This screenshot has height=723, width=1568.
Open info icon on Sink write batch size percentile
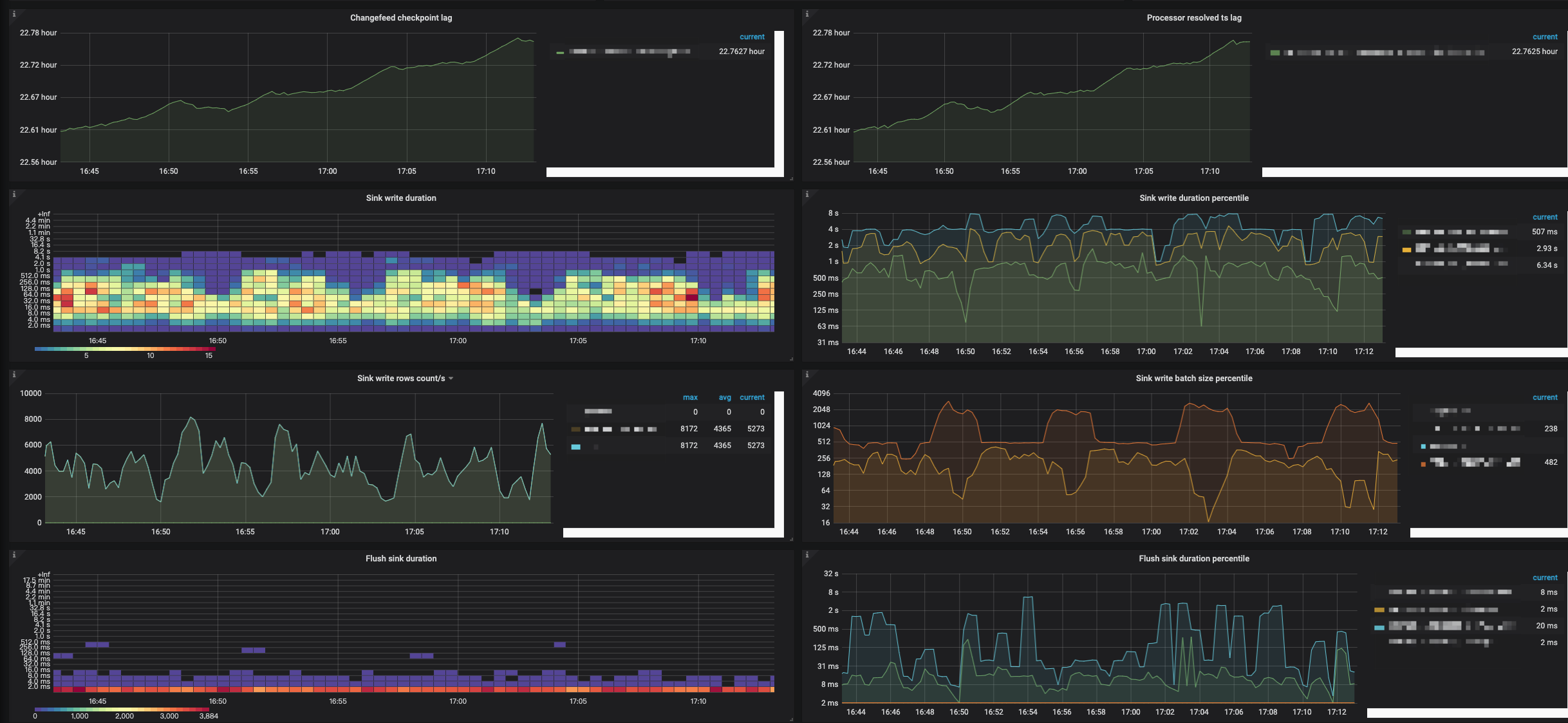(807, 374)
